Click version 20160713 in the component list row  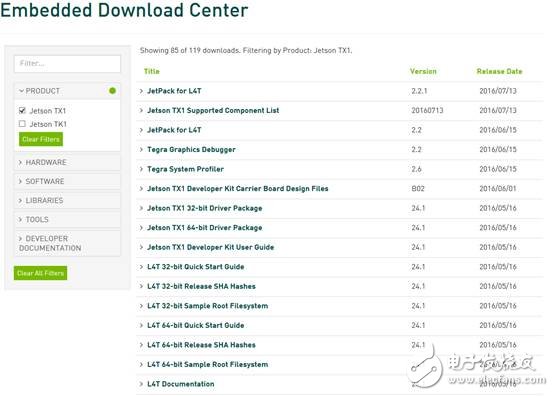point(427,111)
